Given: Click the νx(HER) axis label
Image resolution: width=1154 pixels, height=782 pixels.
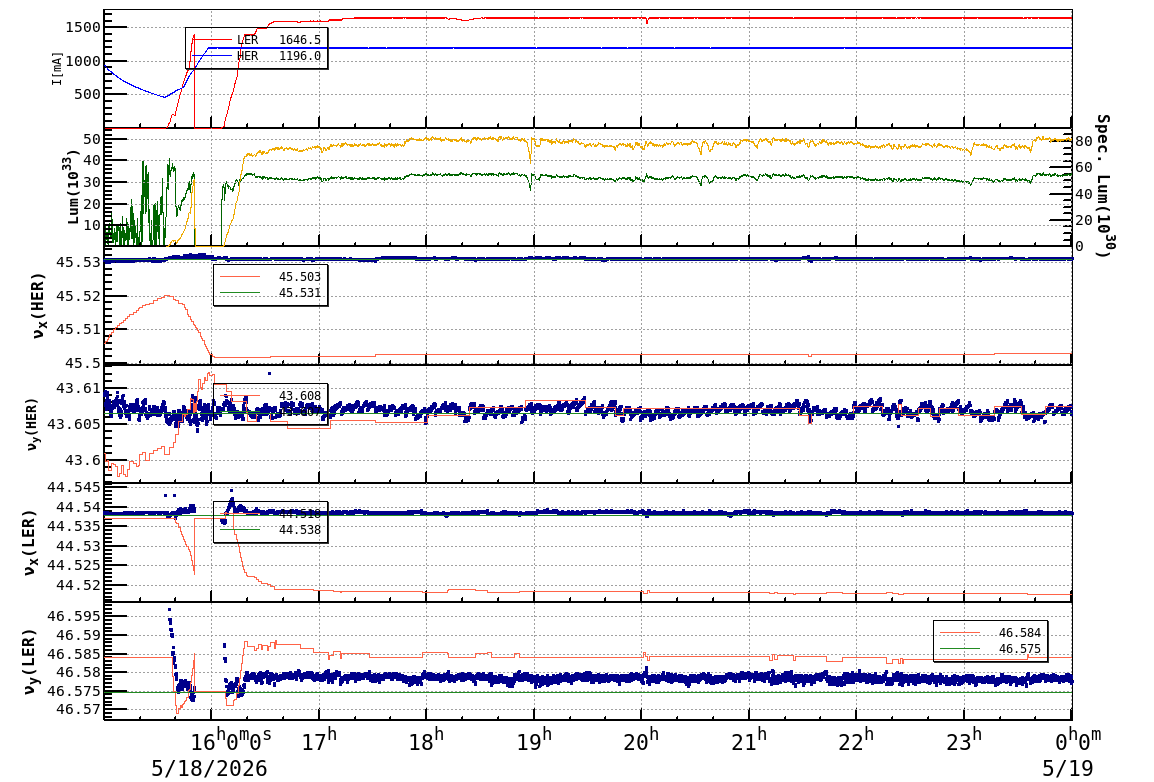Looking at the screenshot, I should click(38, 306).
